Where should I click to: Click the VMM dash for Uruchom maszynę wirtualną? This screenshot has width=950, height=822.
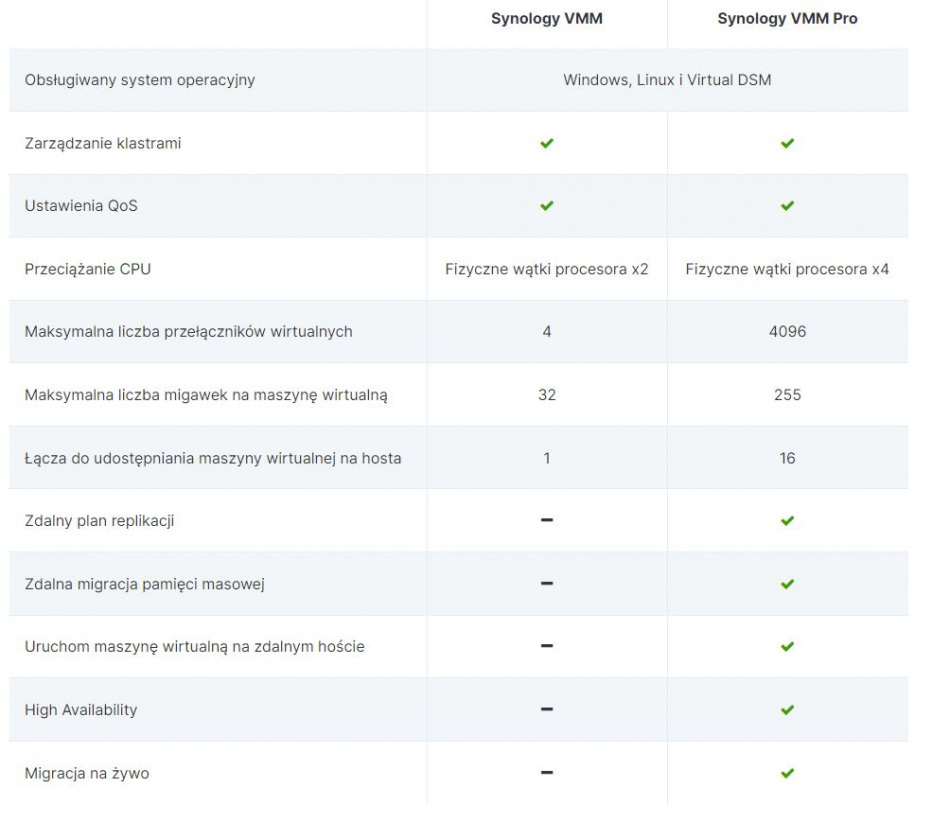[x=547, y=646]
